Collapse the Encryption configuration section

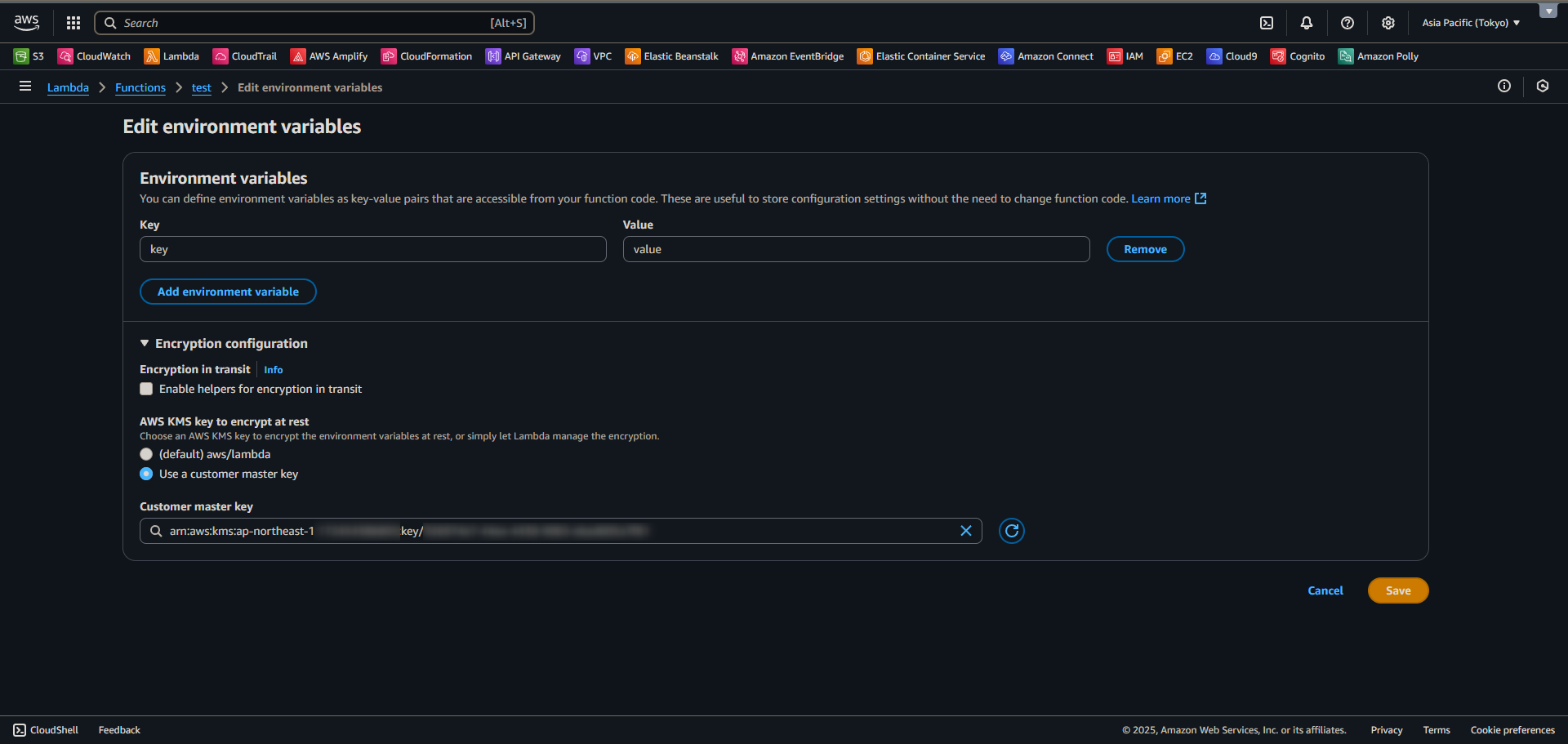(145, 344)
